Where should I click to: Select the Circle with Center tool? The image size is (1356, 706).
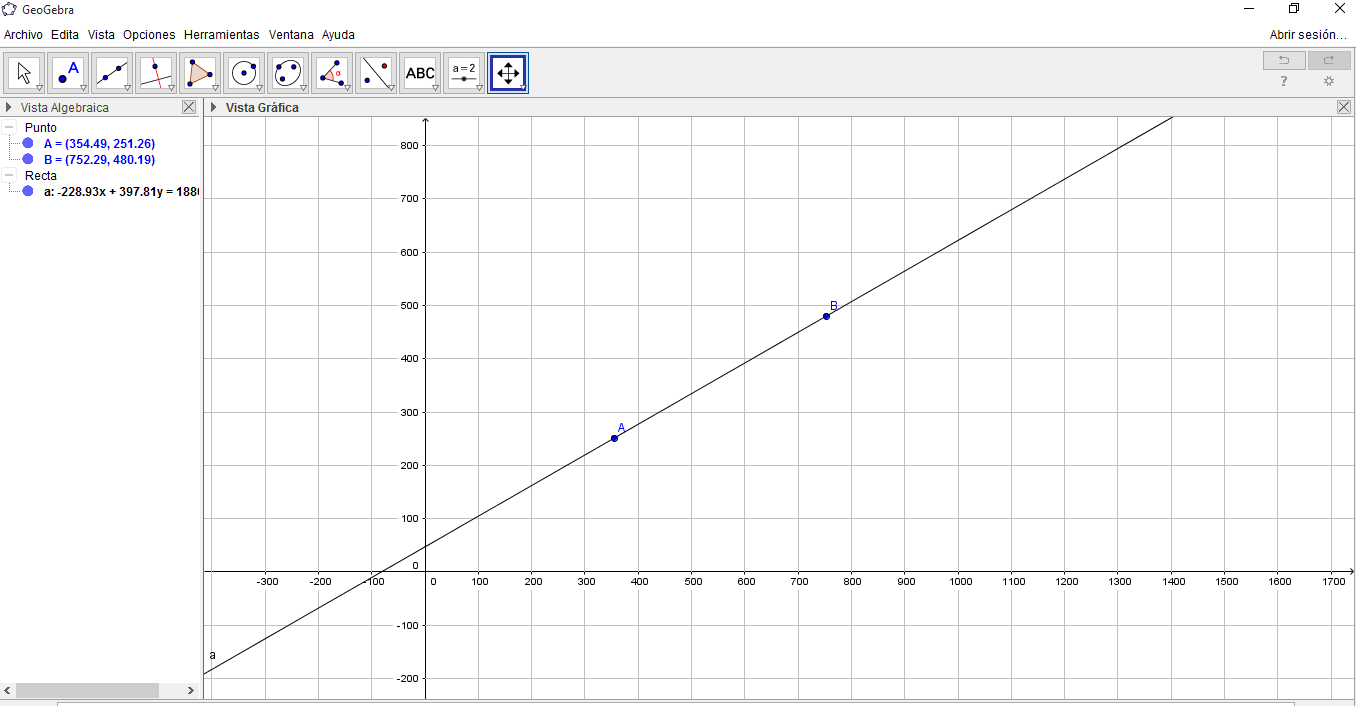(x=243, y=71)
